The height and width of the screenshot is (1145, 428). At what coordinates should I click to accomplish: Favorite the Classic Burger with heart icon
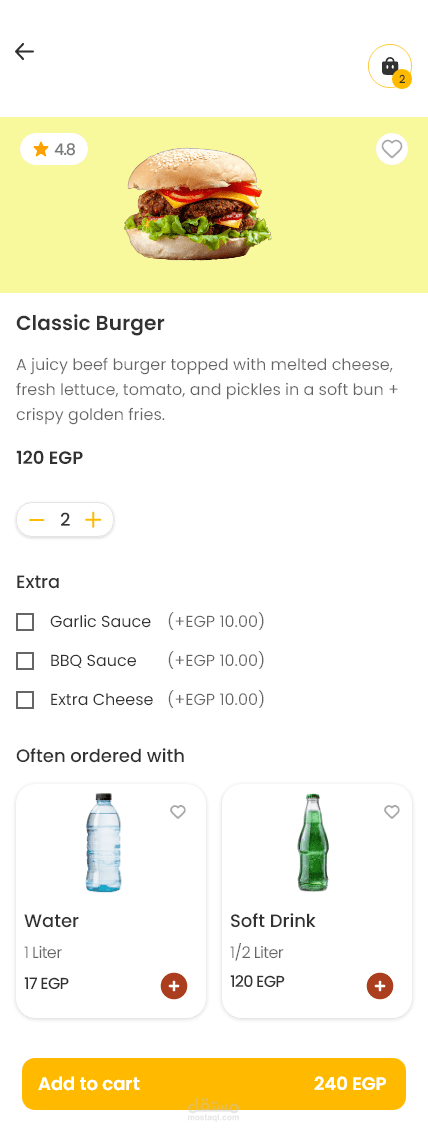pyautogui.click(x=392, y=149)
